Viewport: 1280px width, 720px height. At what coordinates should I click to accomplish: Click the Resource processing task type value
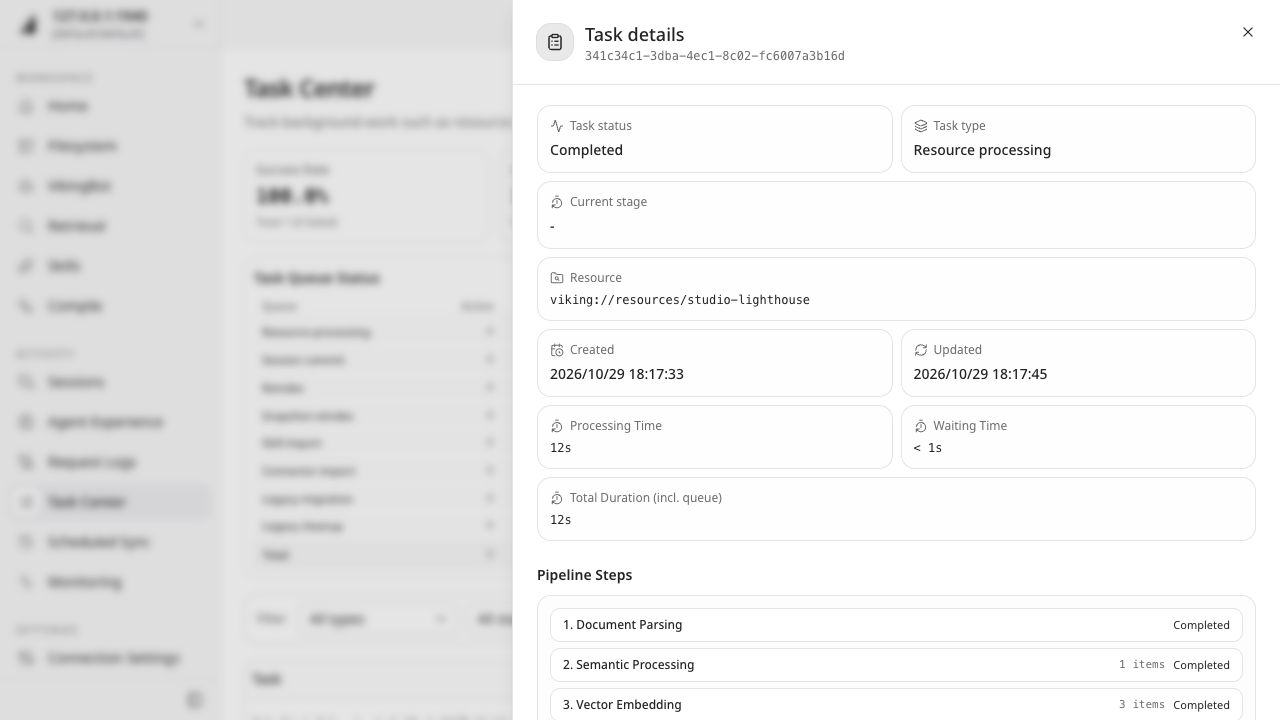pos(982,150)
